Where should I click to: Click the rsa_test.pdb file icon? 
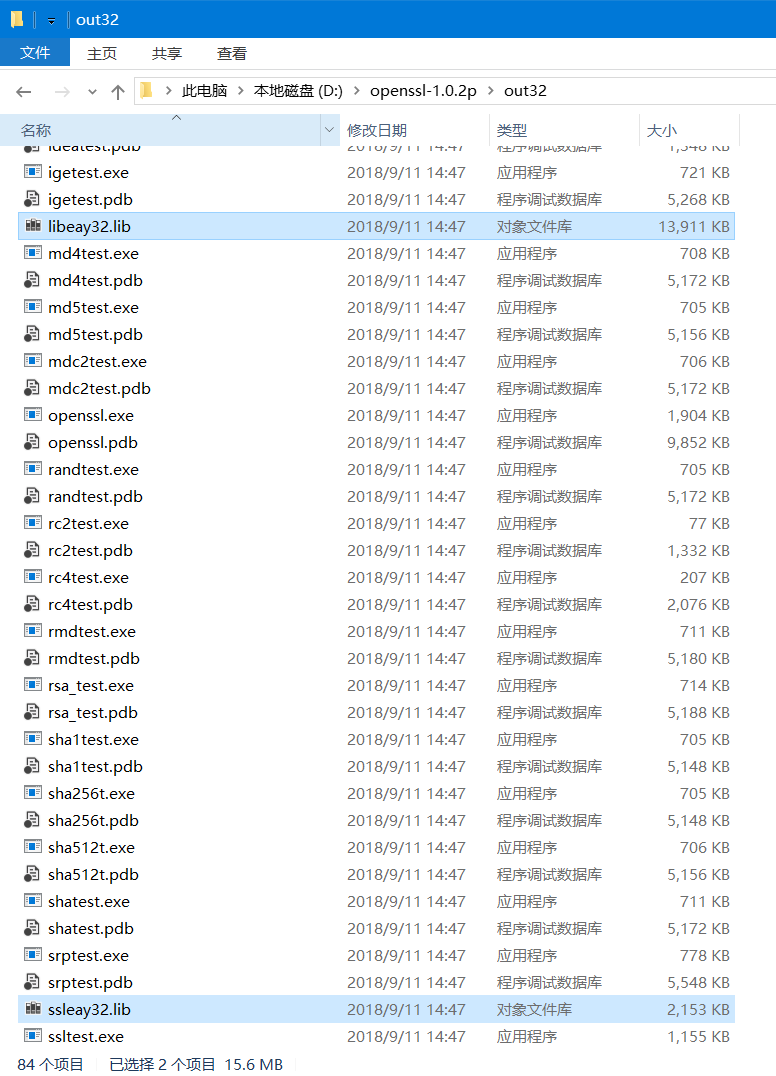click(32, 712)
